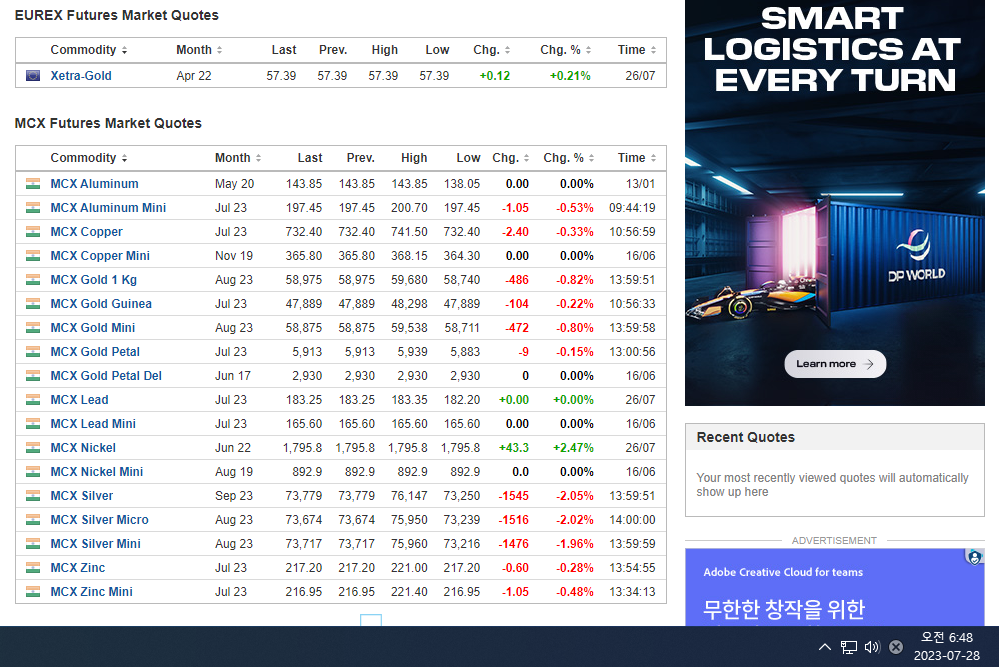Select MCX Gold Guinea change -104
This screenshot has height=667, width=999.
[517, 304]
